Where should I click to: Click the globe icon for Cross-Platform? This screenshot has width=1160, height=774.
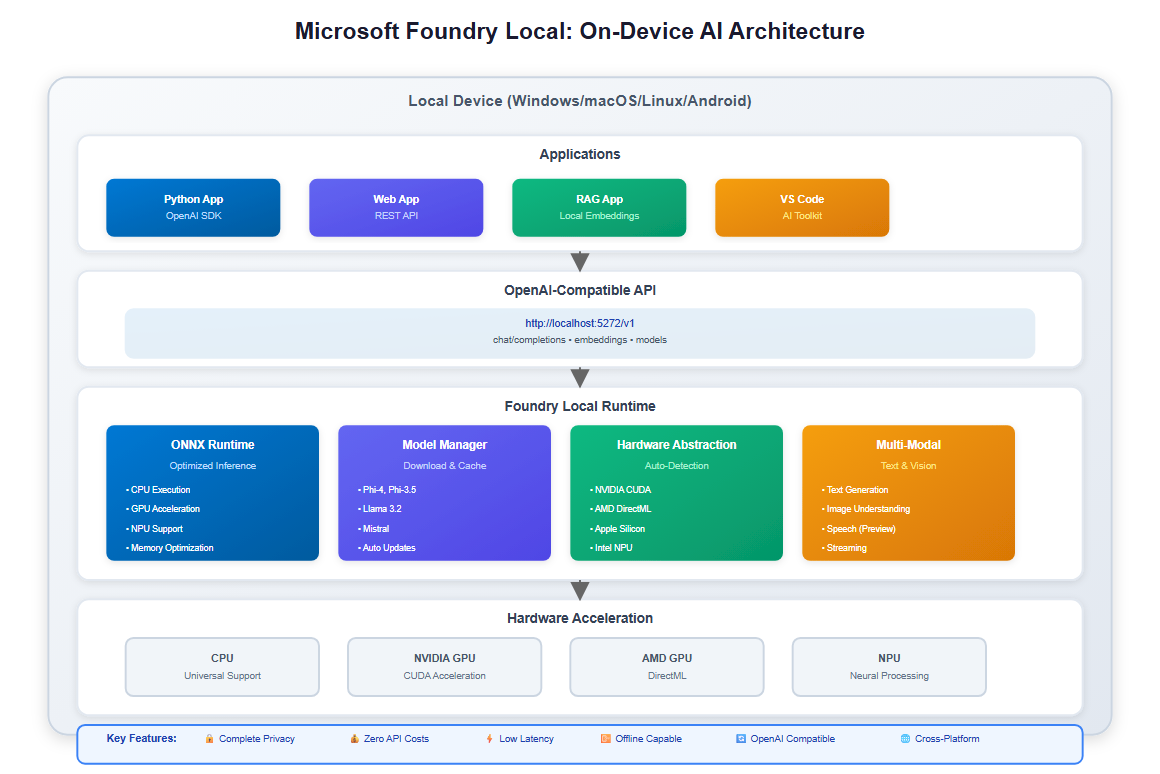coord(905,739)
